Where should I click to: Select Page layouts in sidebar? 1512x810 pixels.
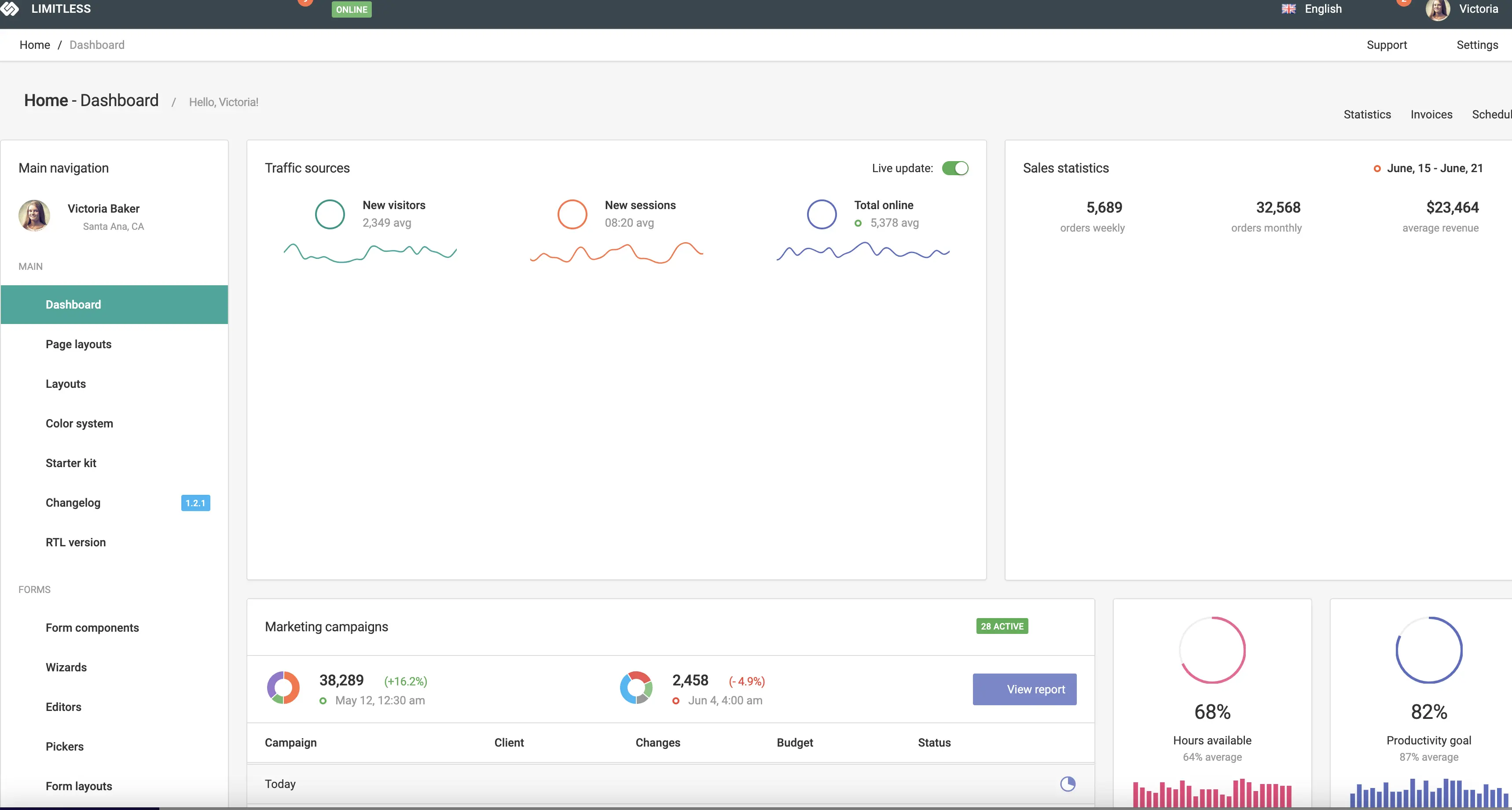pos(79,344)
